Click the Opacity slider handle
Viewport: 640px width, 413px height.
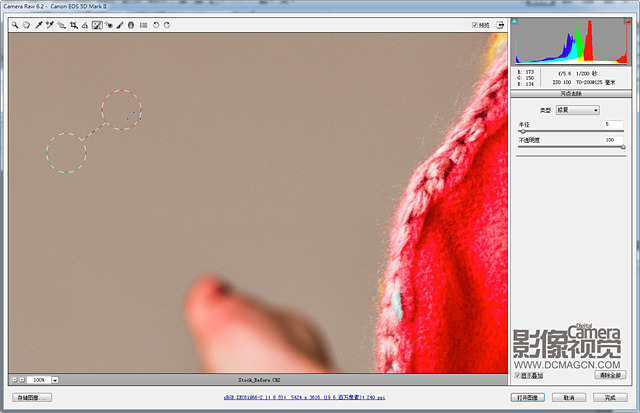click(623, 147)
